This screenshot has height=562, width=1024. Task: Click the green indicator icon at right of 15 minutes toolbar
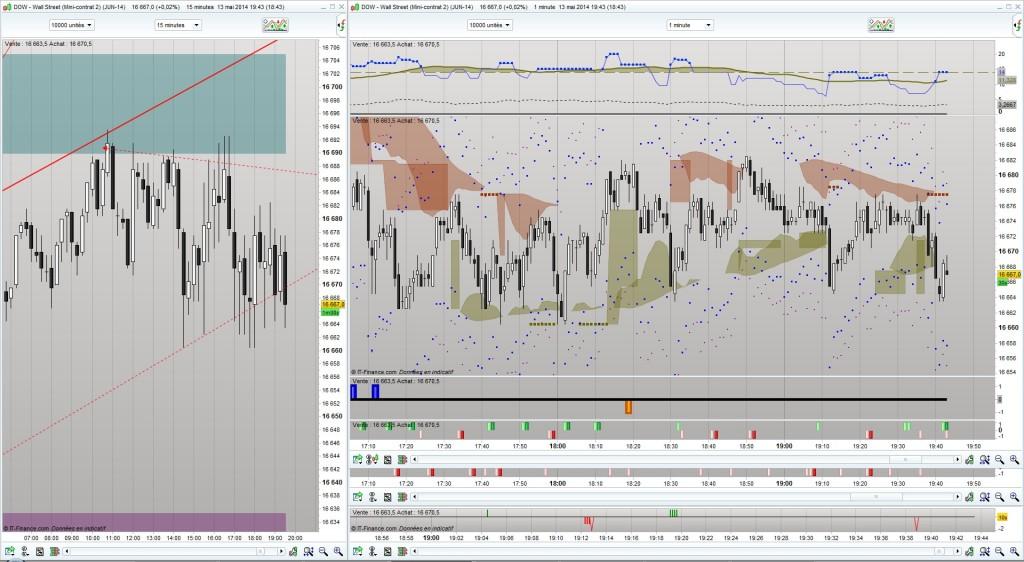(x=293, y=552)
